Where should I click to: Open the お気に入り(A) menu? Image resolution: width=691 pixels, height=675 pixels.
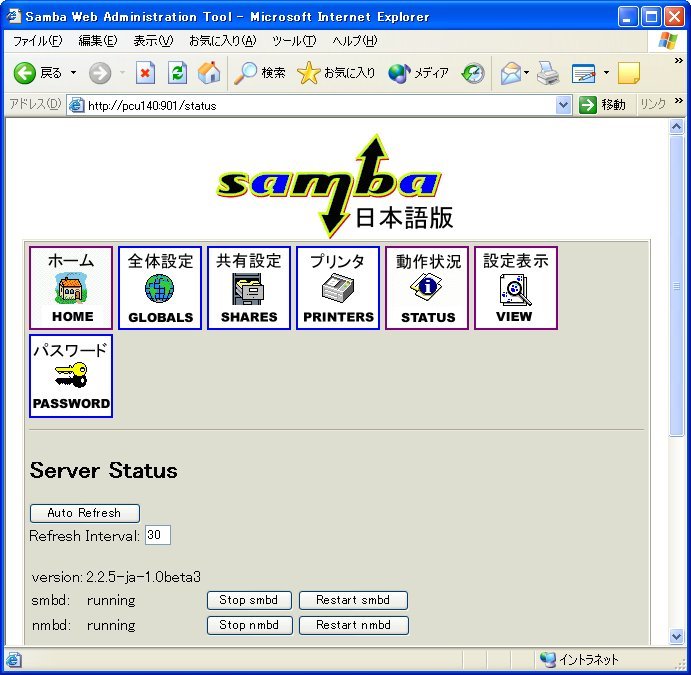coord(223,41)
